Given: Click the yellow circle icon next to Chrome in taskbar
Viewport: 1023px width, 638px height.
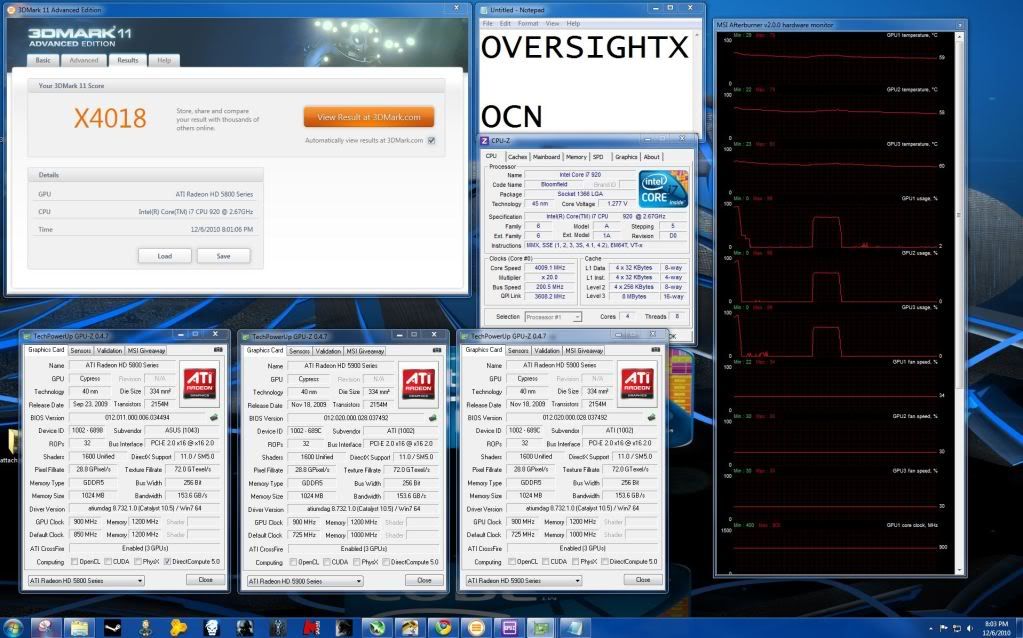Looking at the screenshot, I should click(477, 628).
